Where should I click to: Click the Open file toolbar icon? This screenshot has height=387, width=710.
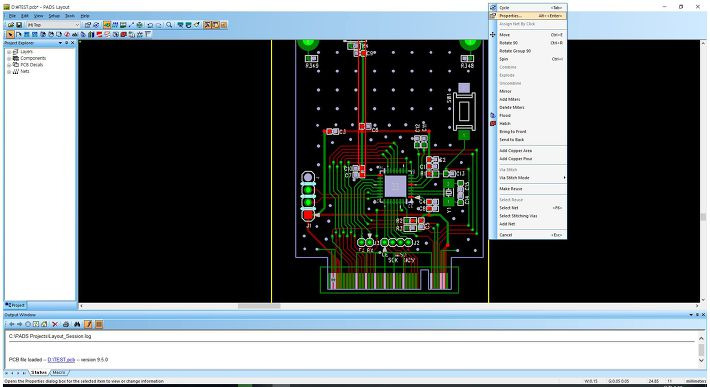(x=10, y=25)
